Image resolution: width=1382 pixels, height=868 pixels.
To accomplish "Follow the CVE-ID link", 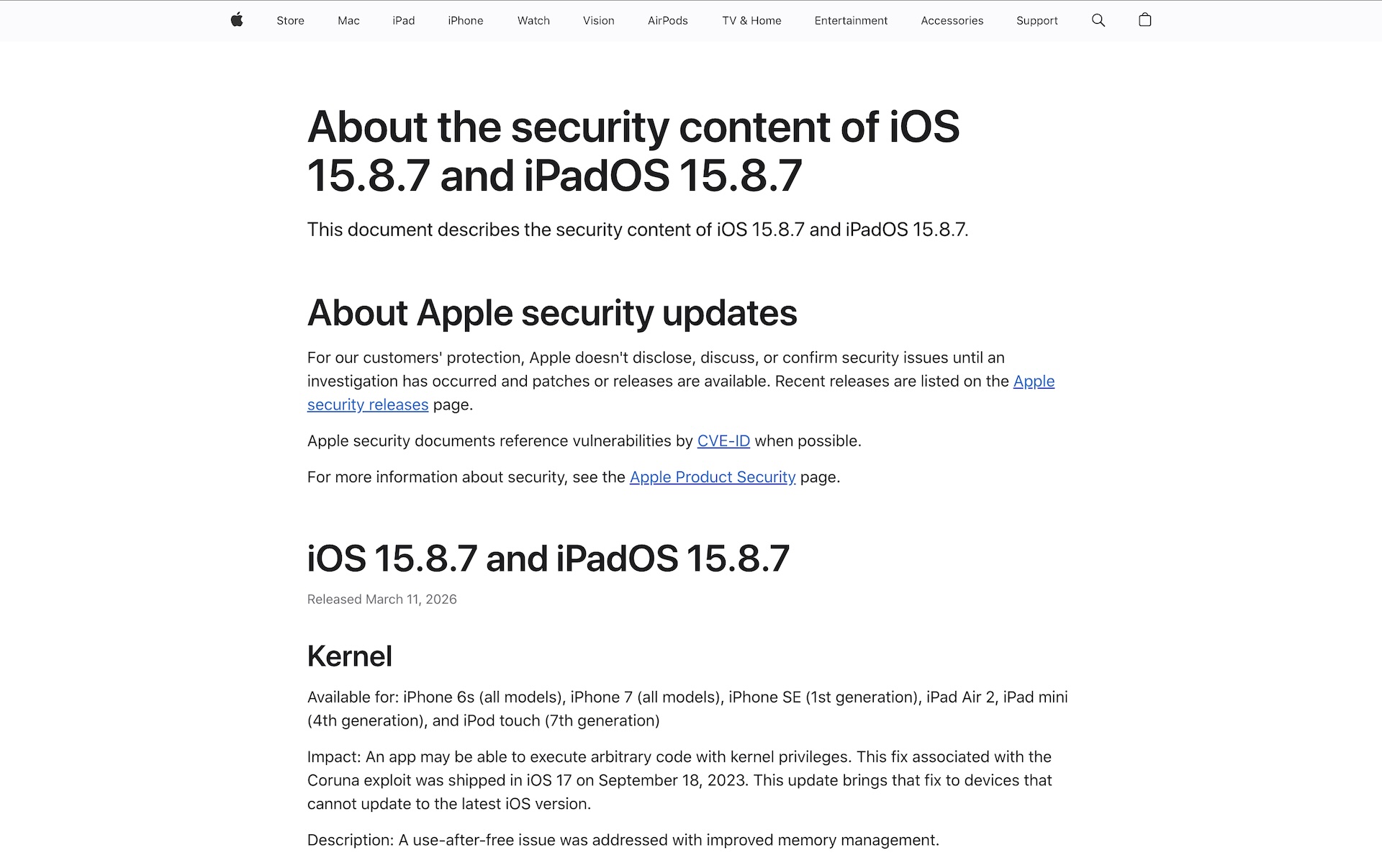I will coord(723,440).
